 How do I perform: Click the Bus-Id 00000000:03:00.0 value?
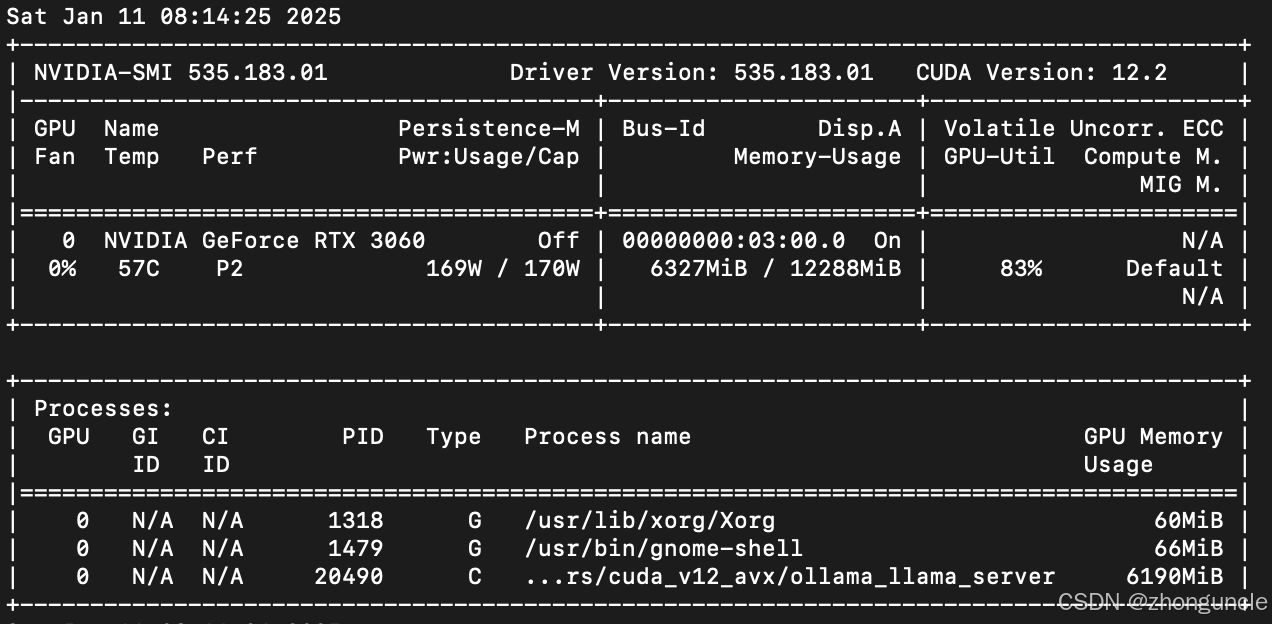coord(733,241)
